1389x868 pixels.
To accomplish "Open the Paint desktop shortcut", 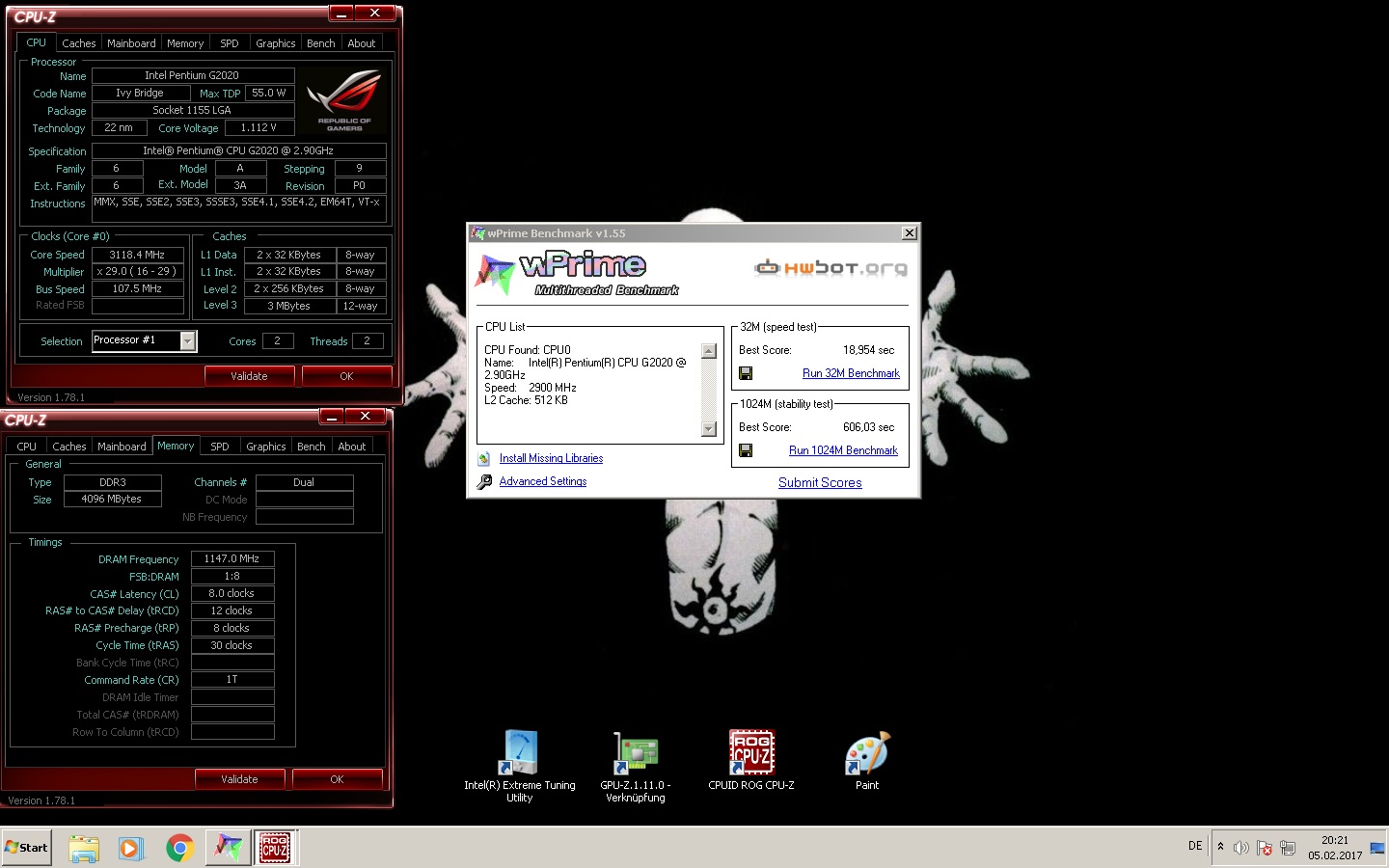I will pyautogui.click(x=867, y=760).
